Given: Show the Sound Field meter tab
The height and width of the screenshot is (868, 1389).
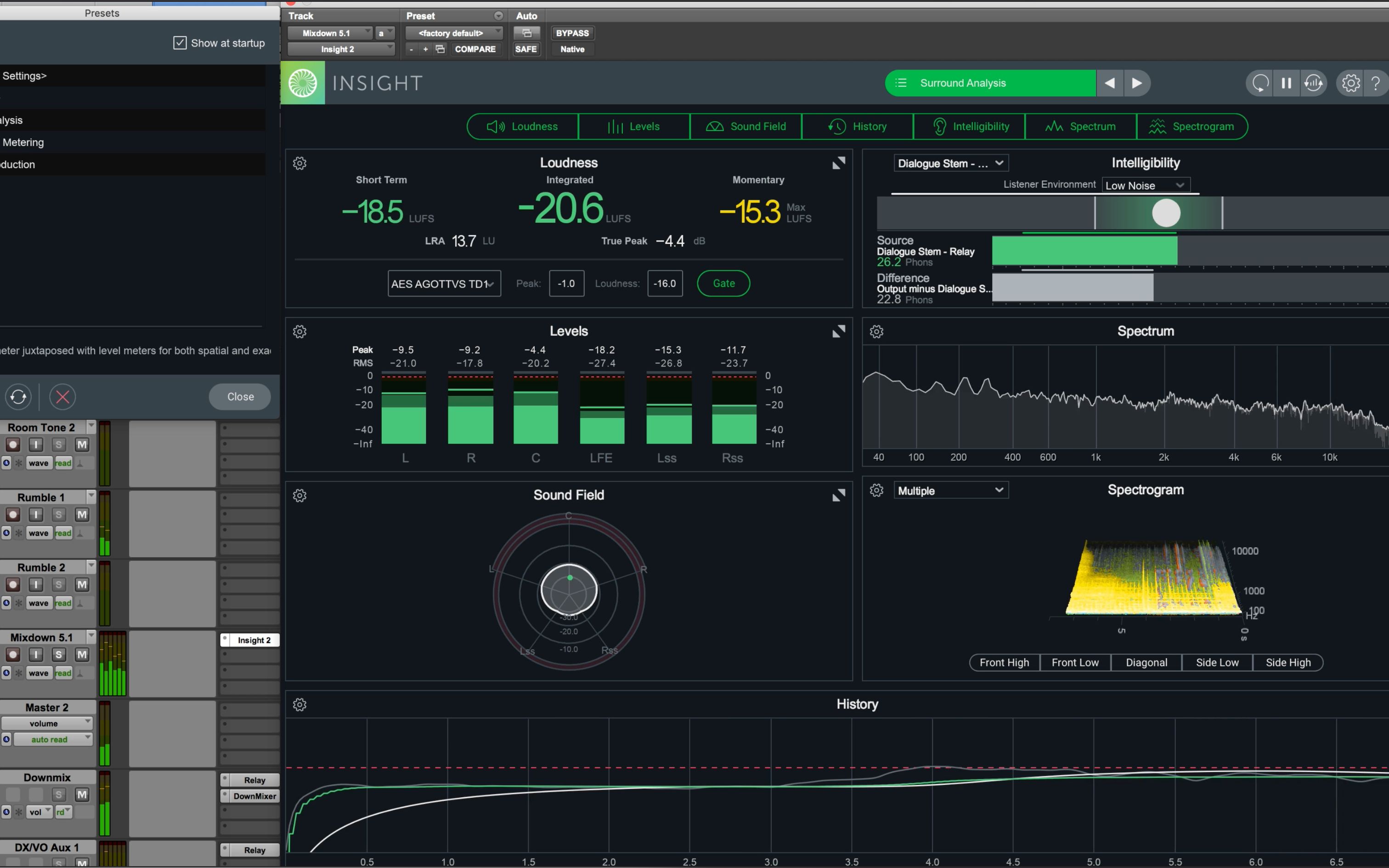Looking at the screenshot, I should [745, 127].
